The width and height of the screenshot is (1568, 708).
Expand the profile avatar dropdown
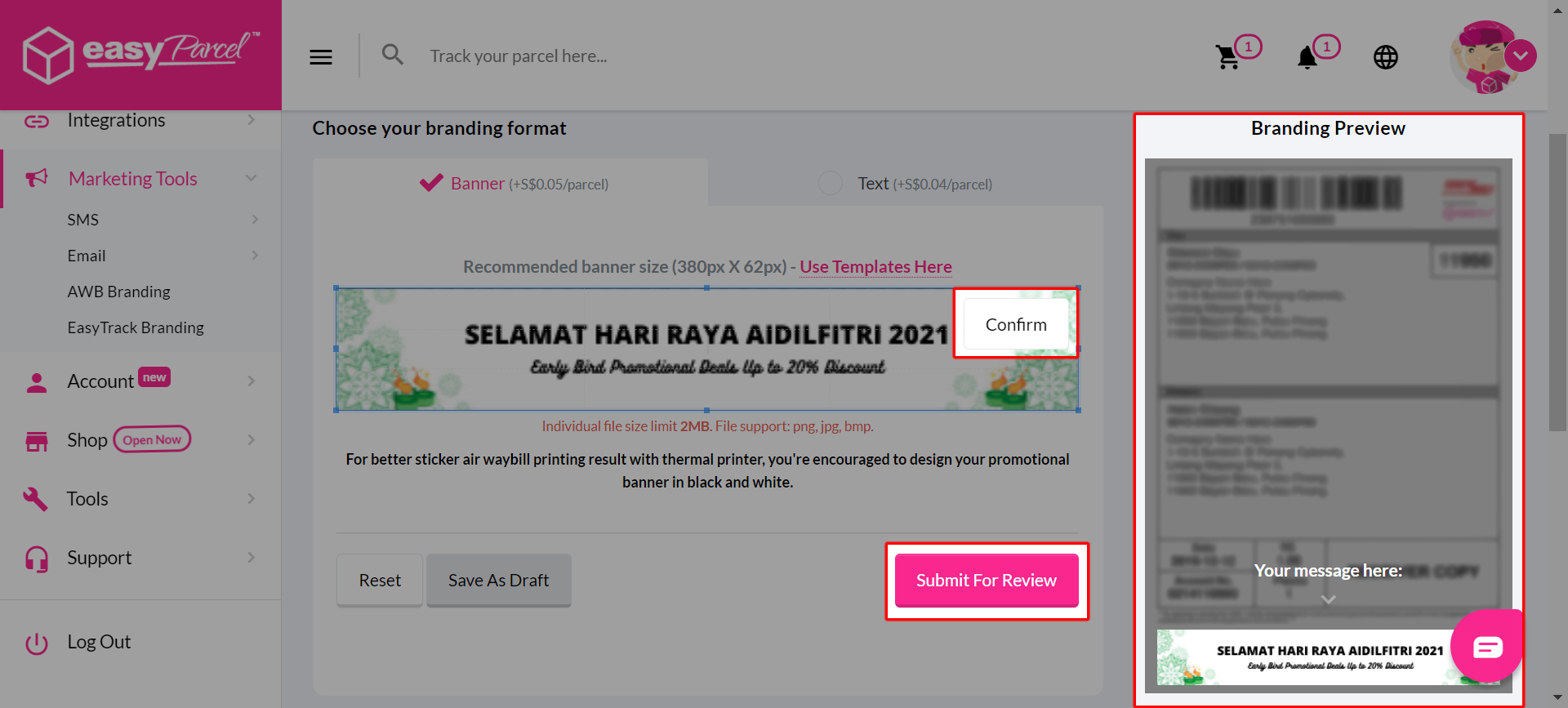tap(1521, 56)
